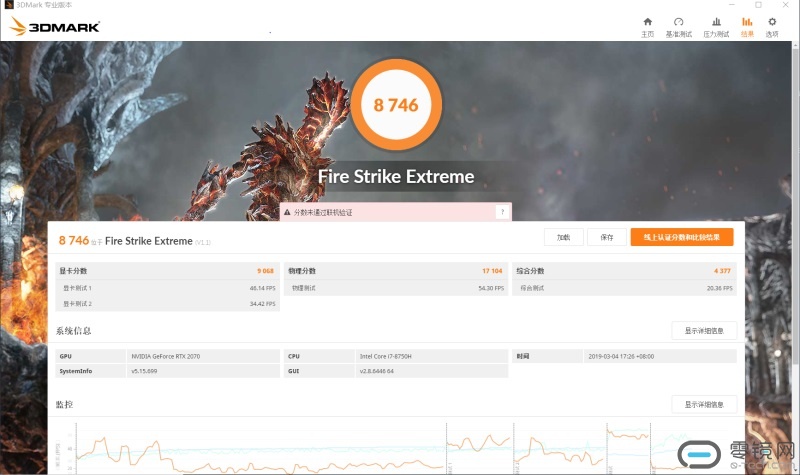
Task: Maximize the 3DMark window
Action: click(758, 5)
